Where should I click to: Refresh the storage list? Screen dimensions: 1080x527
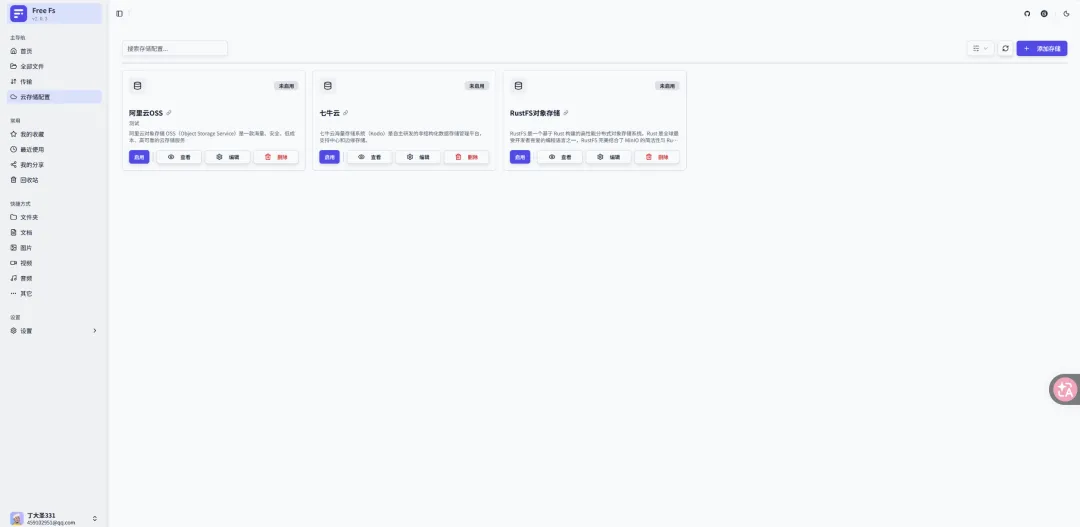click(x=1006, y=48)
